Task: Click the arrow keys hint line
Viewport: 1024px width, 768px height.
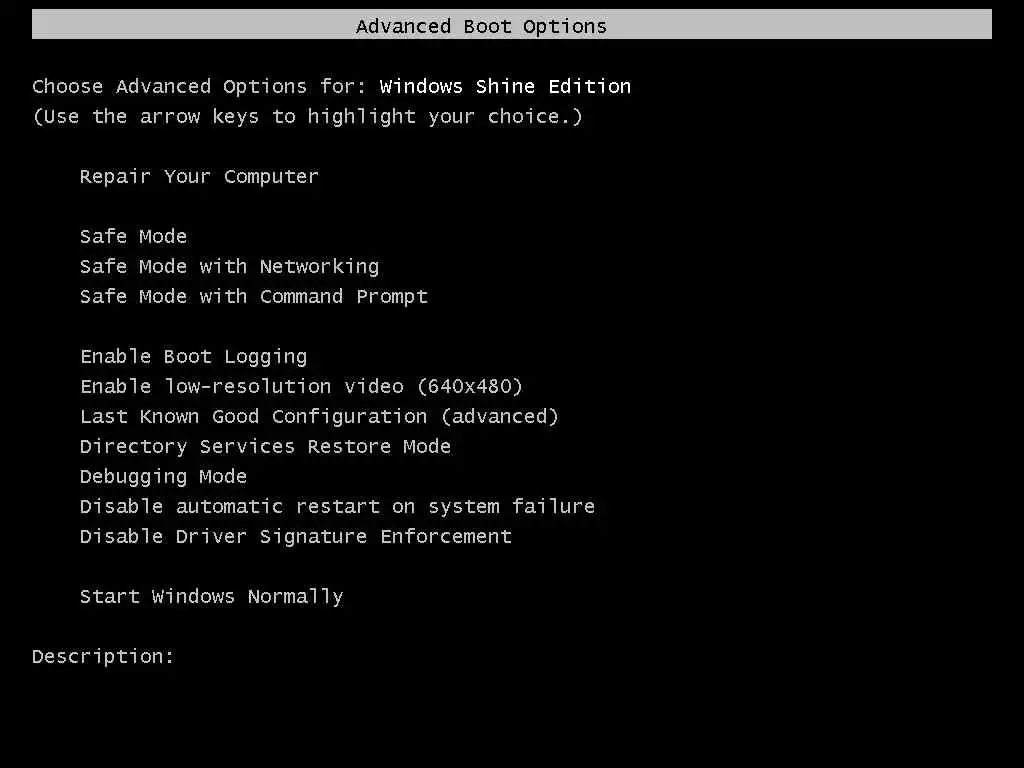Action: click(307, 117)
